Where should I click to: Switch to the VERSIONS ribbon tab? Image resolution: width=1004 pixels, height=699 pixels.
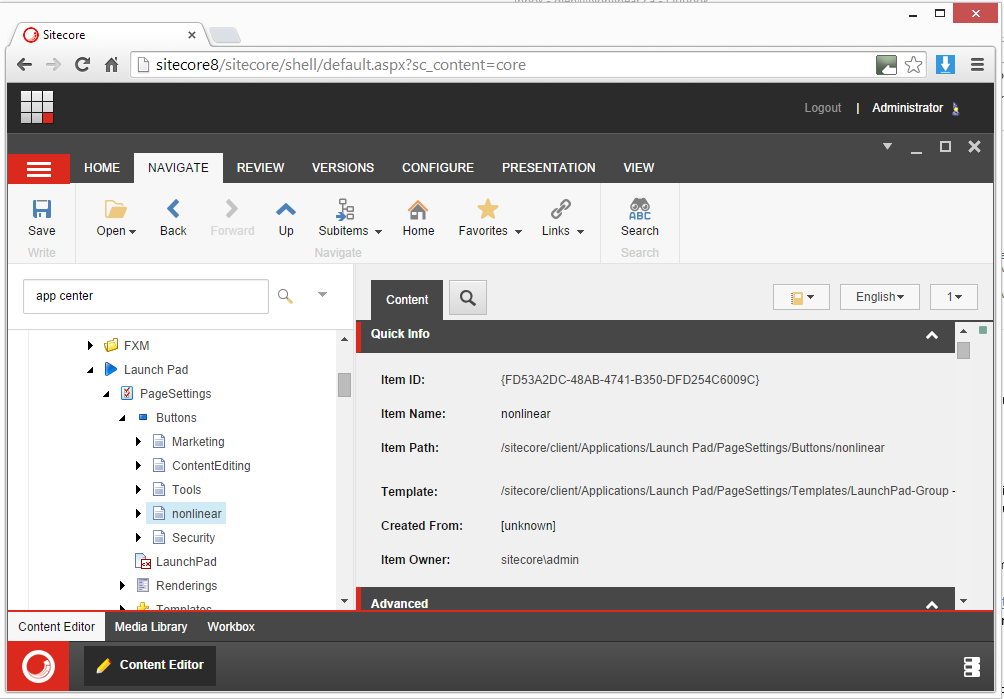pos(343,168)
